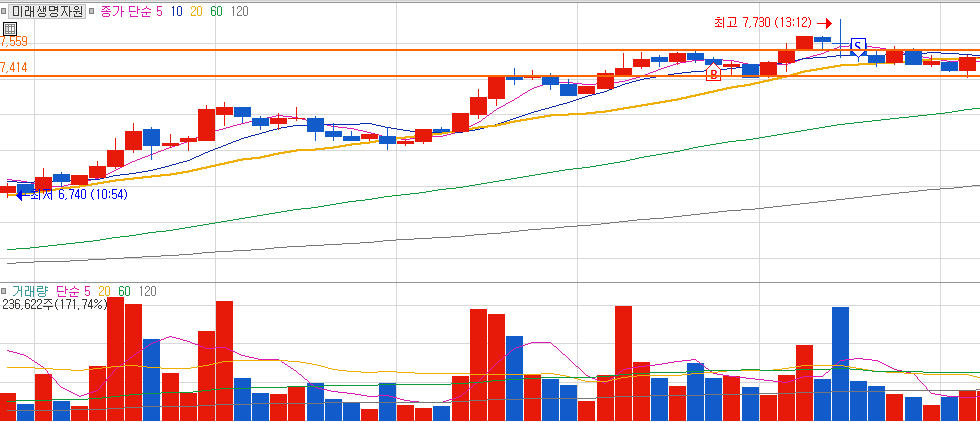Viewport: 980px width, 422px height.
Task: Select the volume 단순 5 average label
Action: click(73, 291)
